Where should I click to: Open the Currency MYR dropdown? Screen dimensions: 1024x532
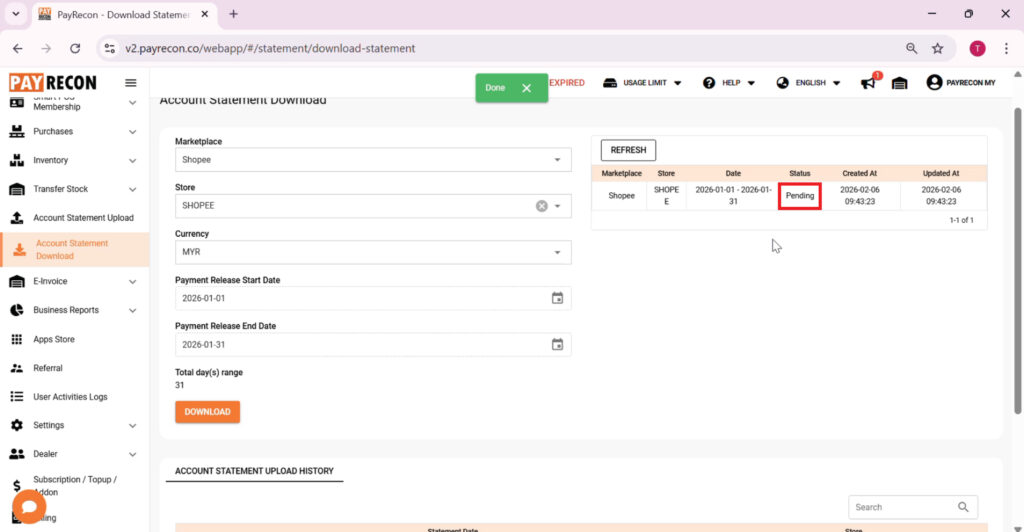(373, 252)
